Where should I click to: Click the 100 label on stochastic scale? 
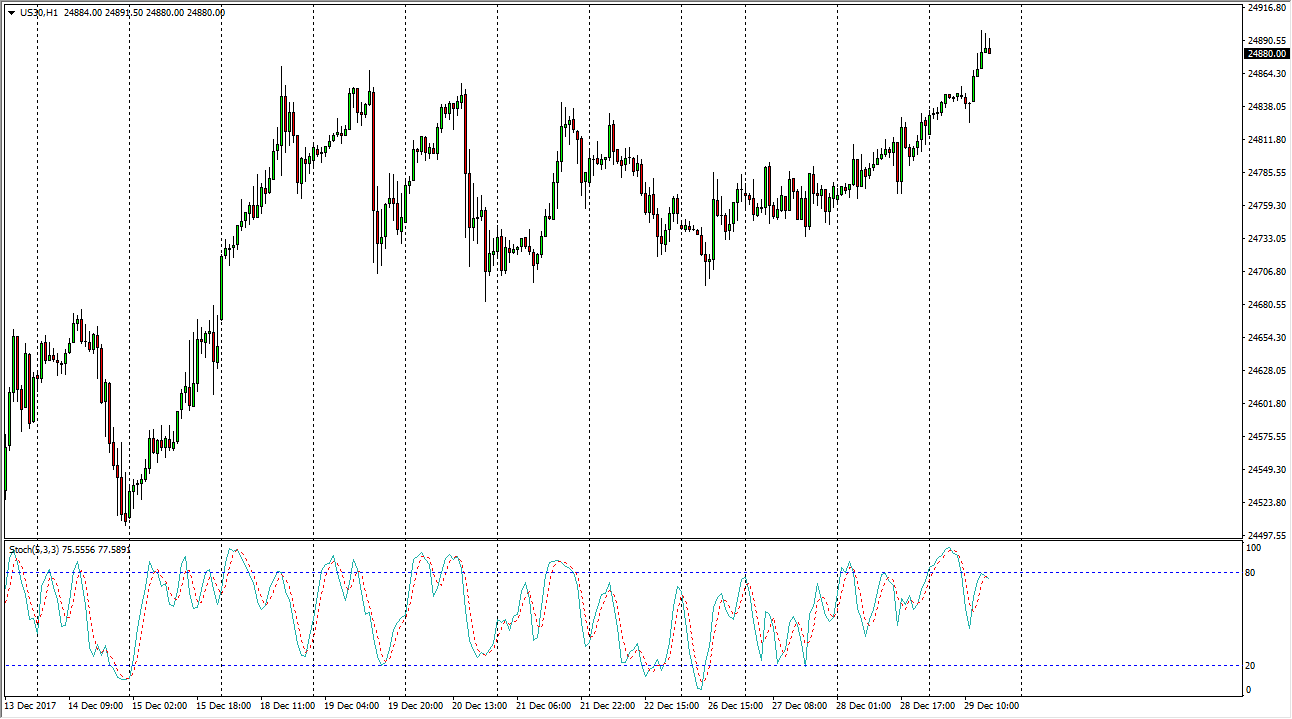point(1253,549)
